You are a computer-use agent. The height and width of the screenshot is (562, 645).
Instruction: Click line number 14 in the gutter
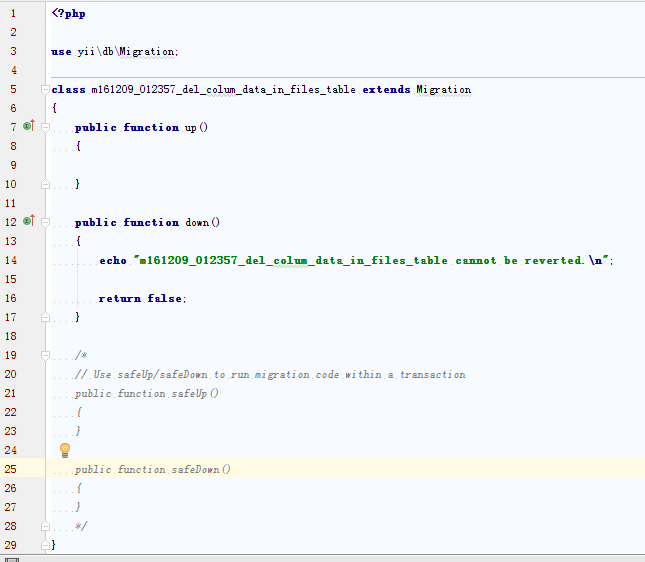[11, 260]
